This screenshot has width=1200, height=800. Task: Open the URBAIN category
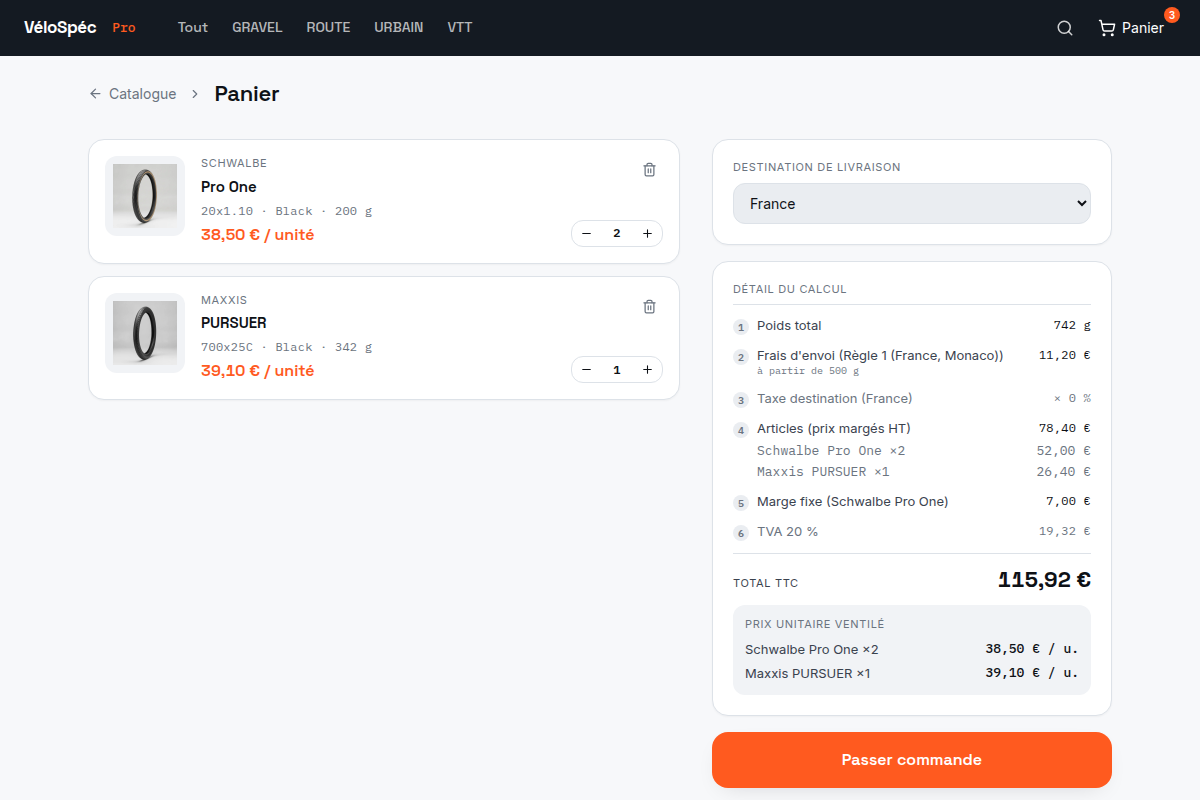pyautogui.click(x=399, y=28)
